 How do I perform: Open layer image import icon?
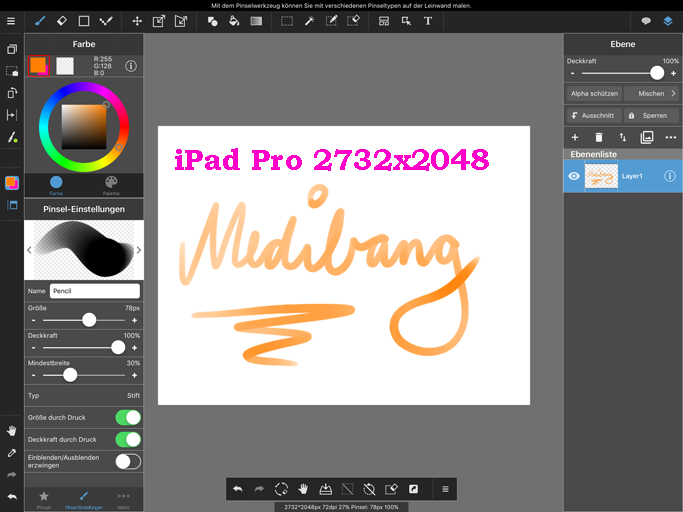647,137
